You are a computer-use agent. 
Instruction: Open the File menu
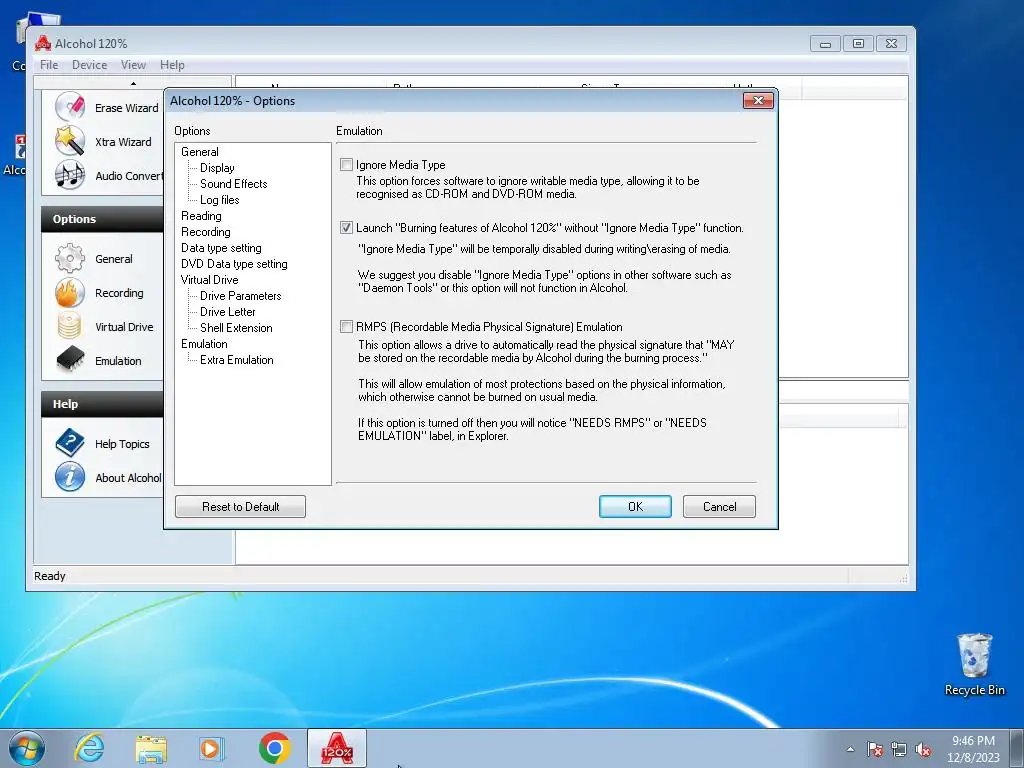pyautogui.click(x=49, y=65)
